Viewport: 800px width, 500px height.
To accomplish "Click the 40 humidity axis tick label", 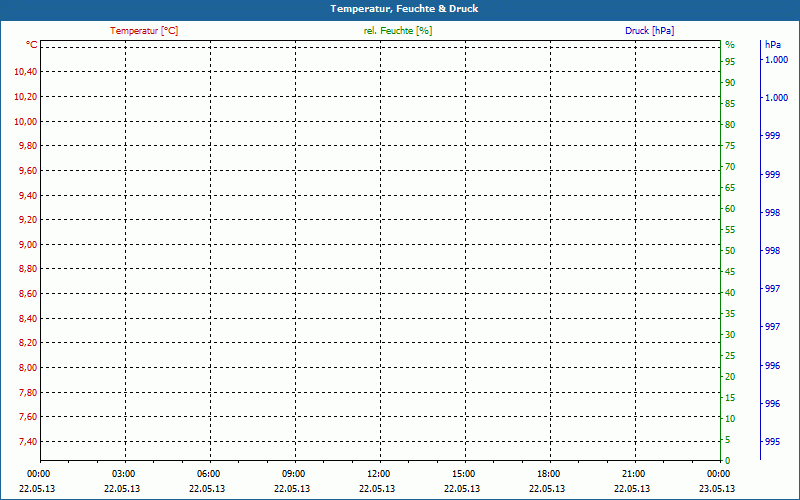I will (x=730, y=293).
